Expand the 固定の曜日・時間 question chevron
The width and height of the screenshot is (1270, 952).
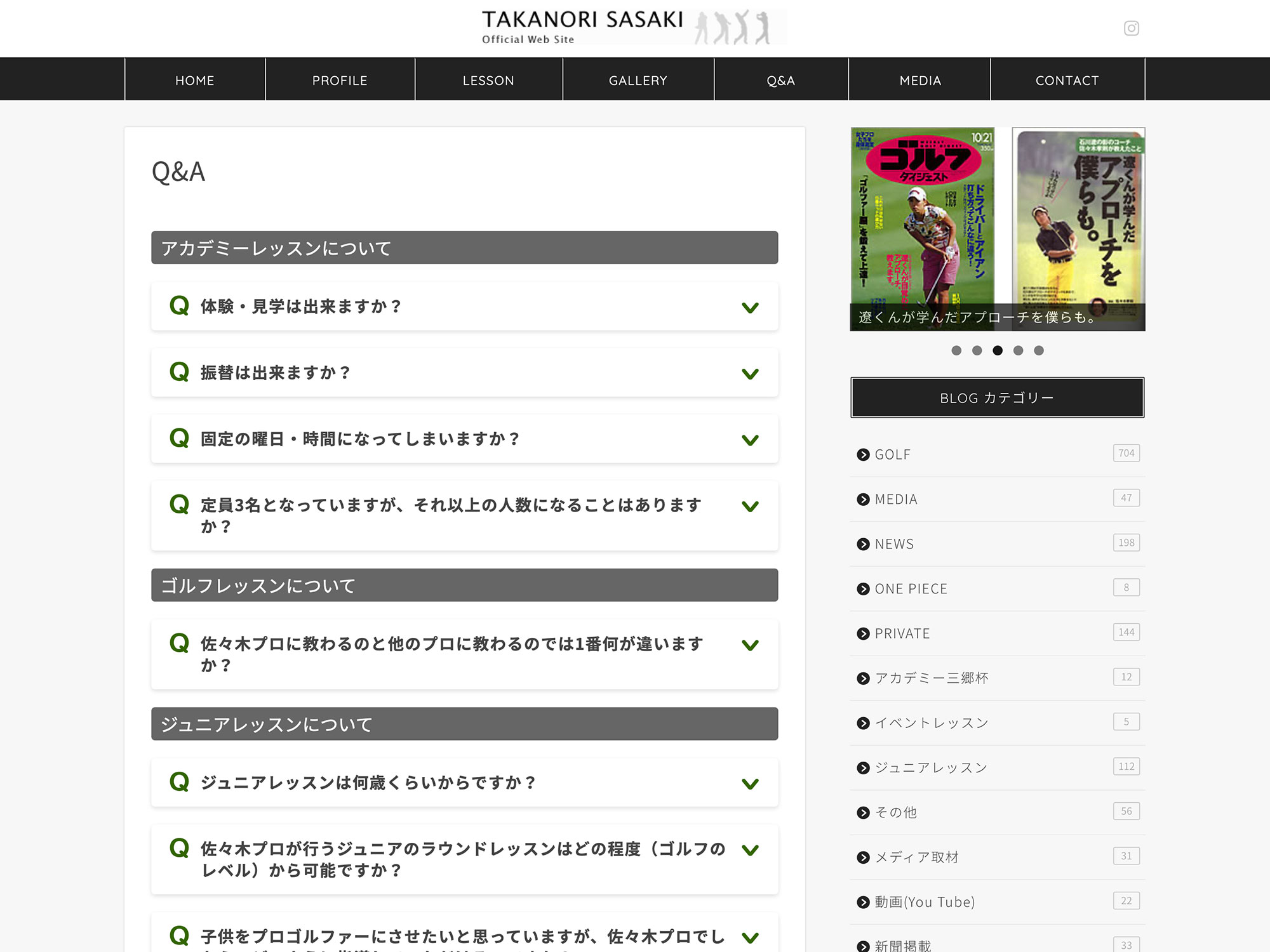coord(750,440)
